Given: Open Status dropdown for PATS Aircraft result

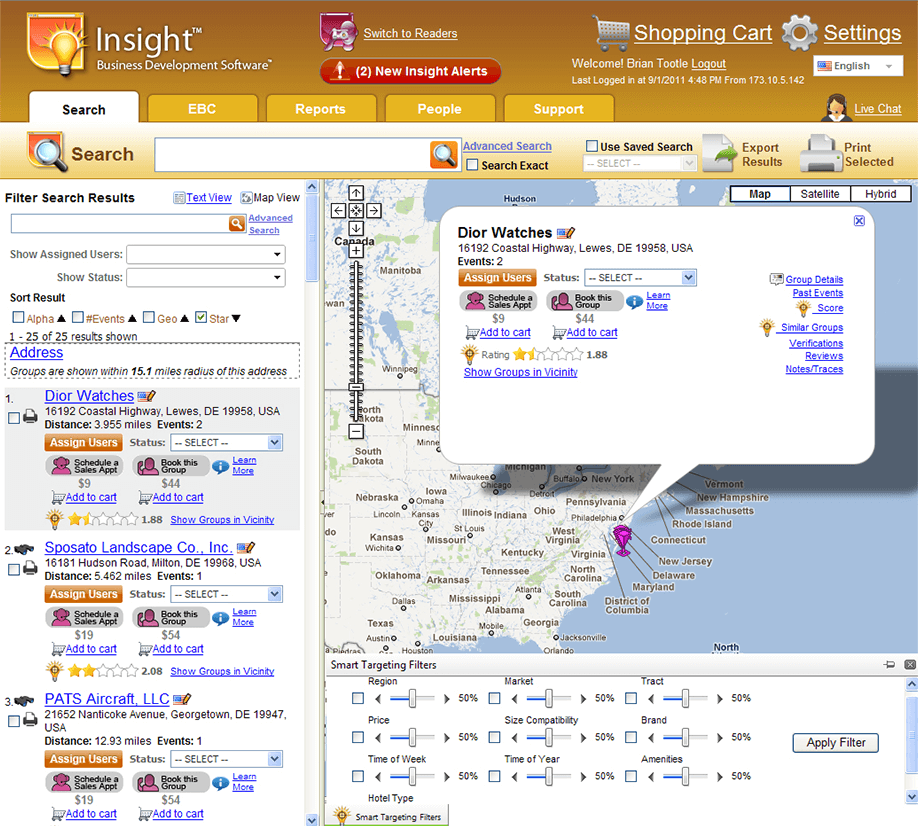Looking at the screenshot, I should coord(227,759).
